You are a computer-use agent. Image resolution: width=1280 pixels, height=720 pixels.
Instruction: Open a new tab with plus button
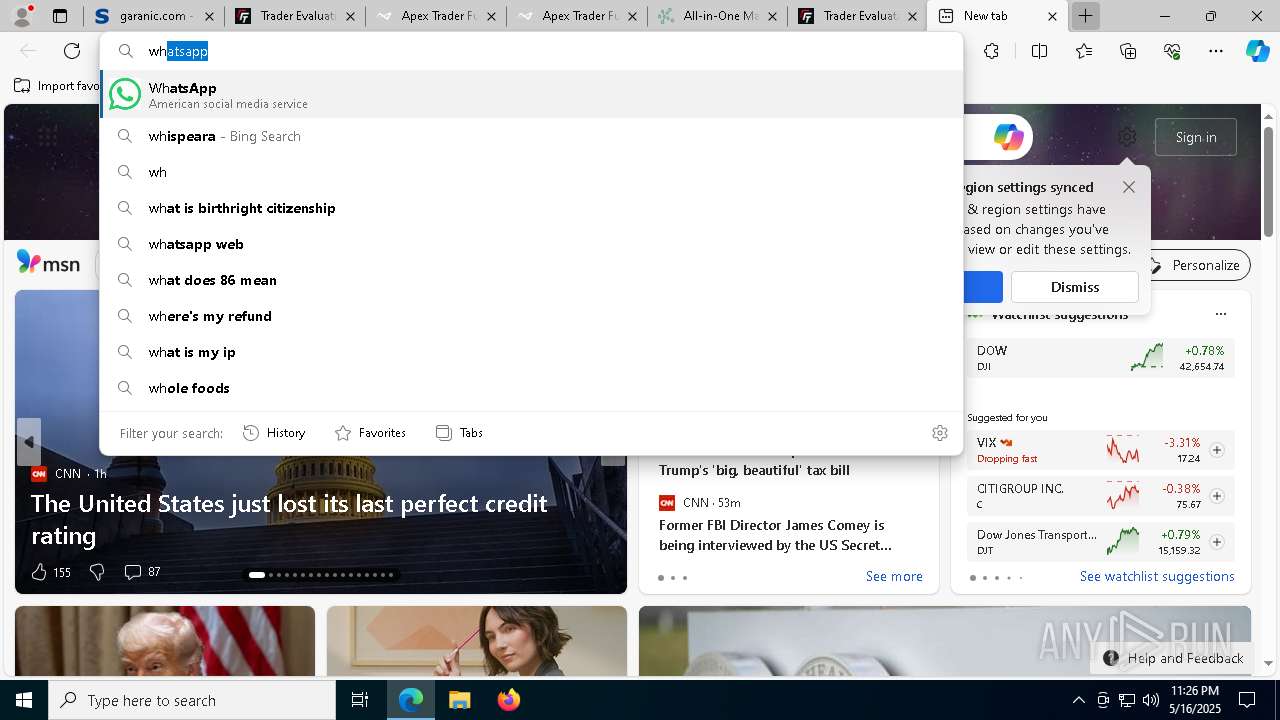(1085, 16)
